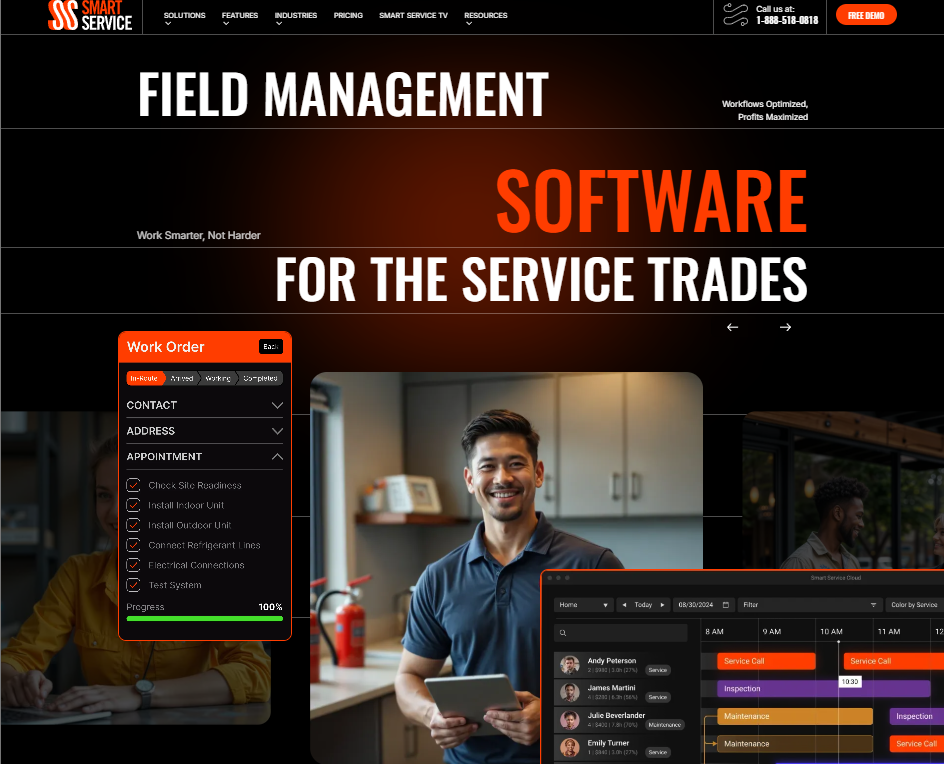Click the Smart Service logo
This screenshot has width=944, height=764.
pos(90,16)
